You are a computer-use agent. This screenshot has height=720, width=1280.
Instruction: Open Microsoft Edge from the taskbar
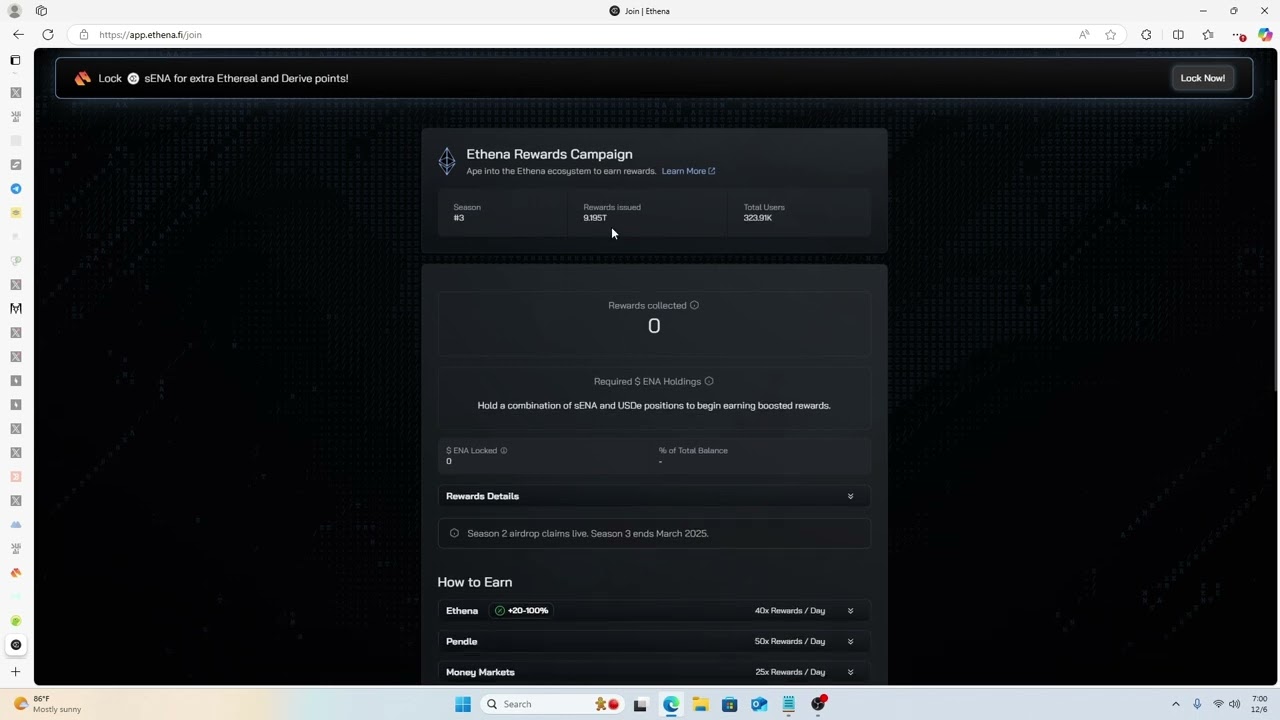point(670,704)
